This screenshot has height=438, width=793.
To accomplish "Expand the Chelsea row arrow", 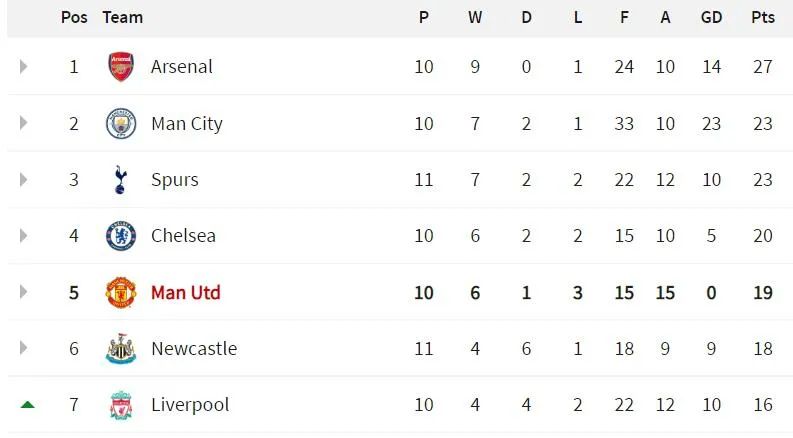I will click(23, 236).
